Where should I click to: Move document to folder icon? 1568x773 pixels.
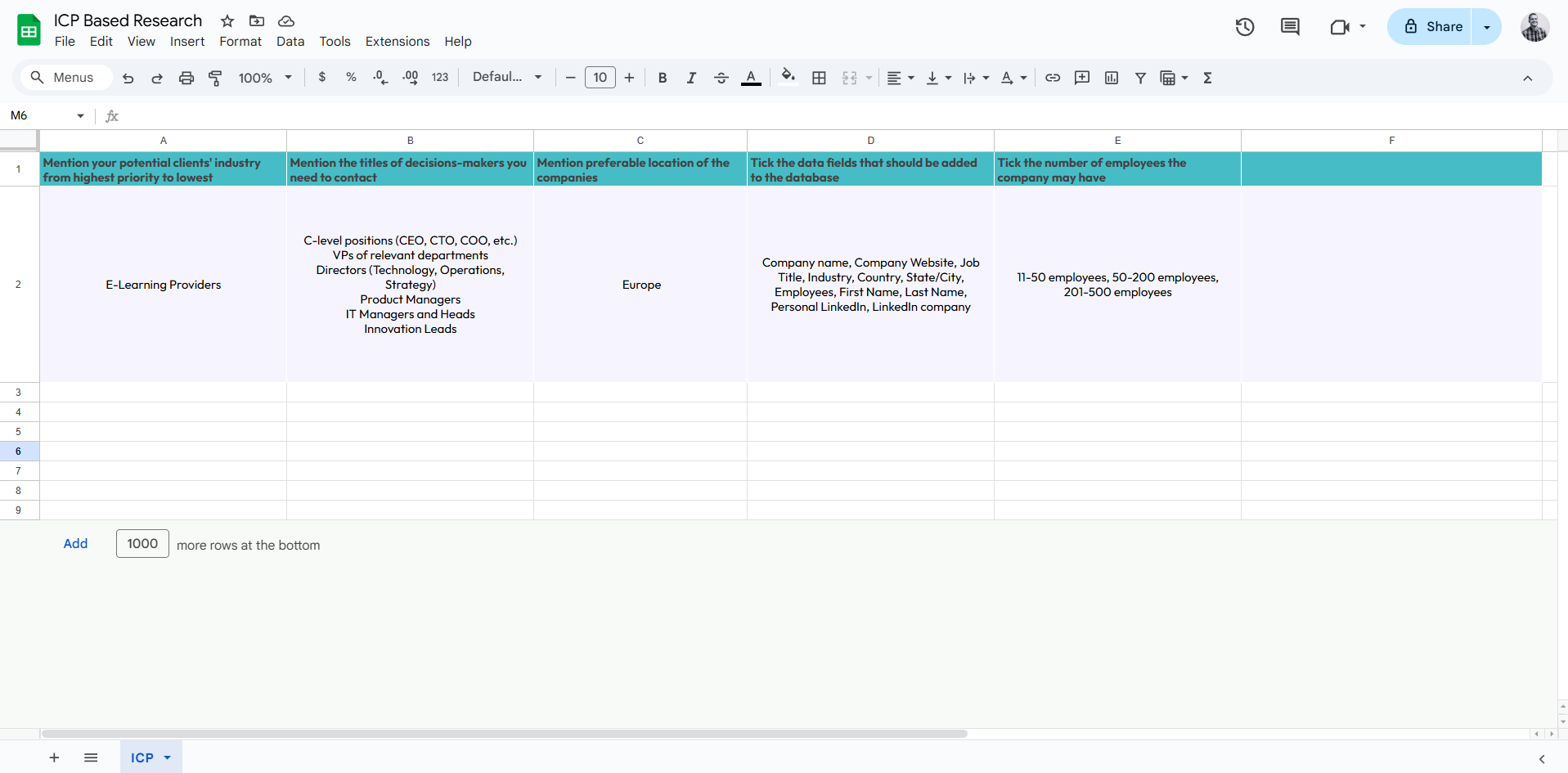point(257,20)
